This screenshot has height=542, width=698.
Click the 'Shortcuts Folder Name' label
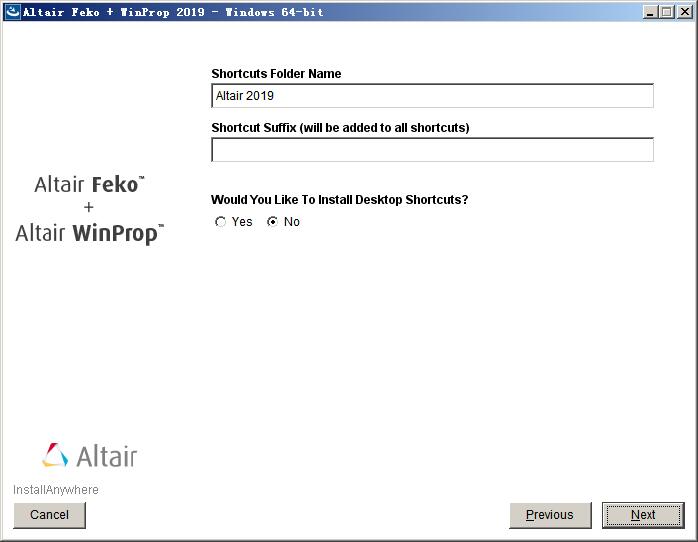coord(276,74)
